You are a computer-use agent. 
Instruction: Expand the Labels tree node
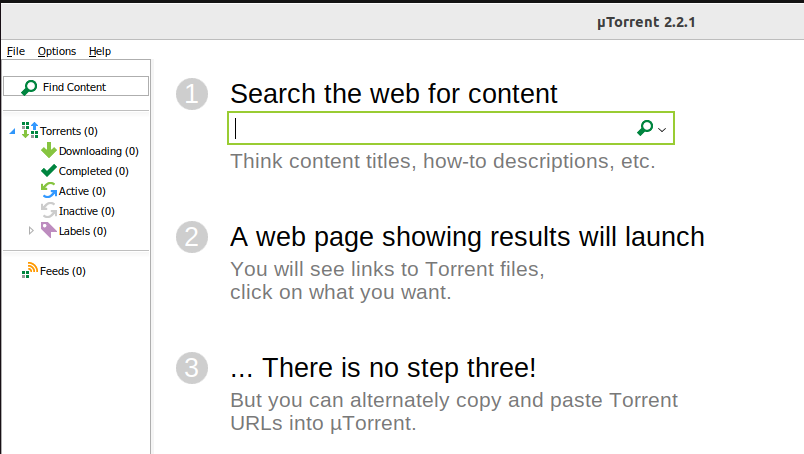pyautogui.click(x=31, y=231)
